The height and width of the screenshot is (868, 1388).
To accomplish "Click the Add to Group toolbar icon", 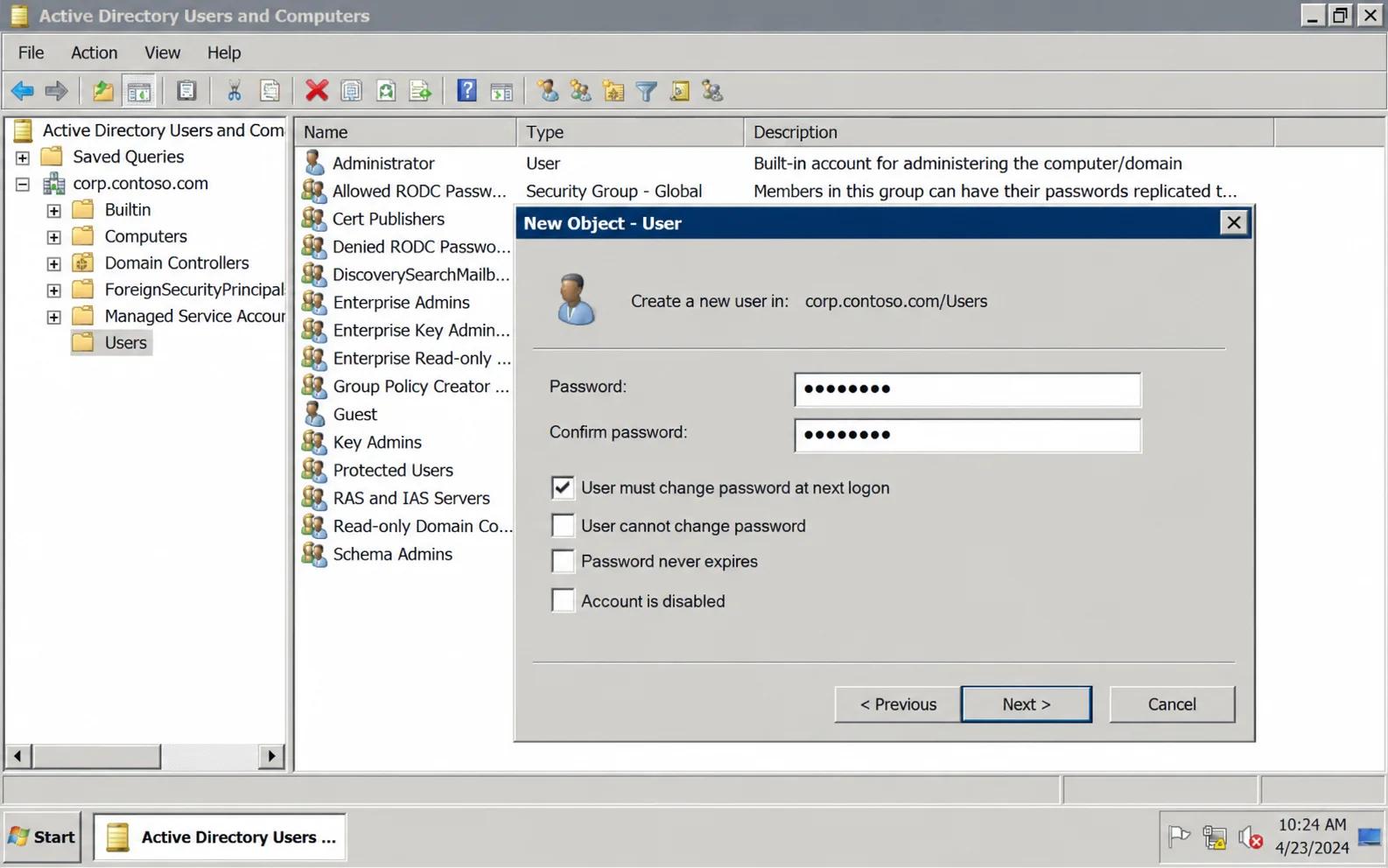I will [x=712, y=91].
